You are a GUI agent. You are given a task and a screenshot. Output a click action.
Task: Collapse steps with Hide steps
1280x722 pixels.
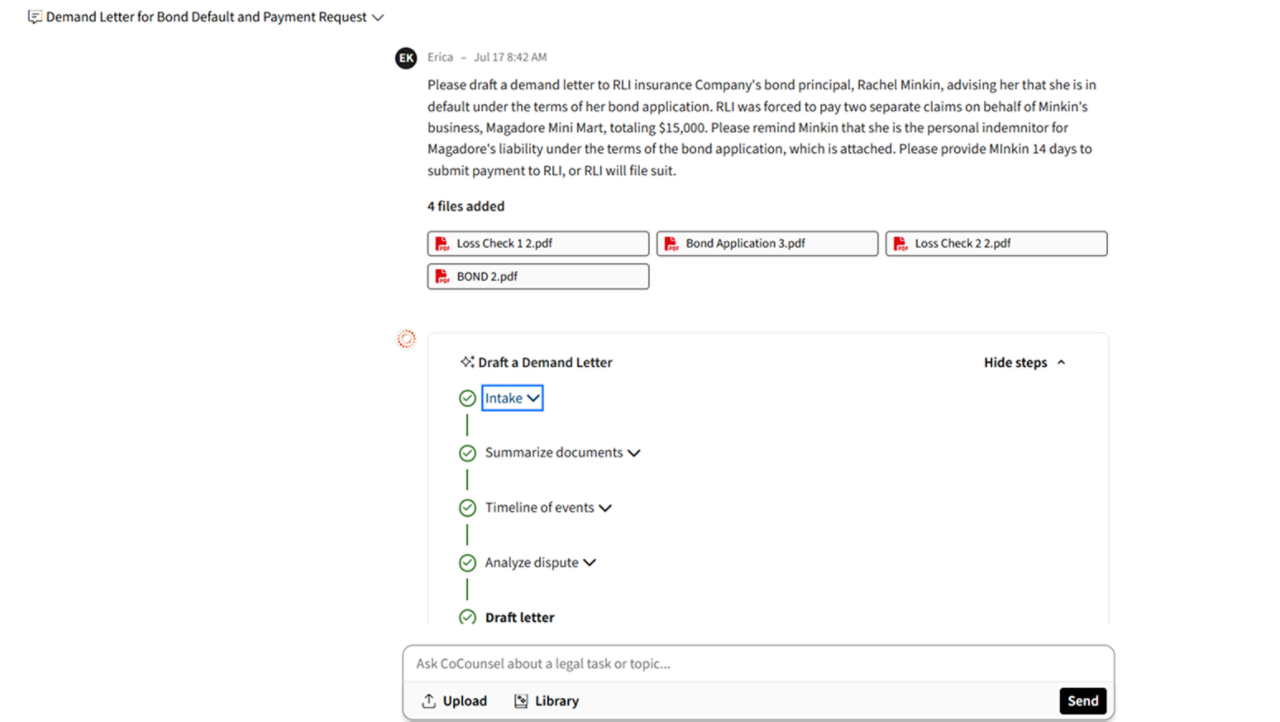tap(1024, 362)
